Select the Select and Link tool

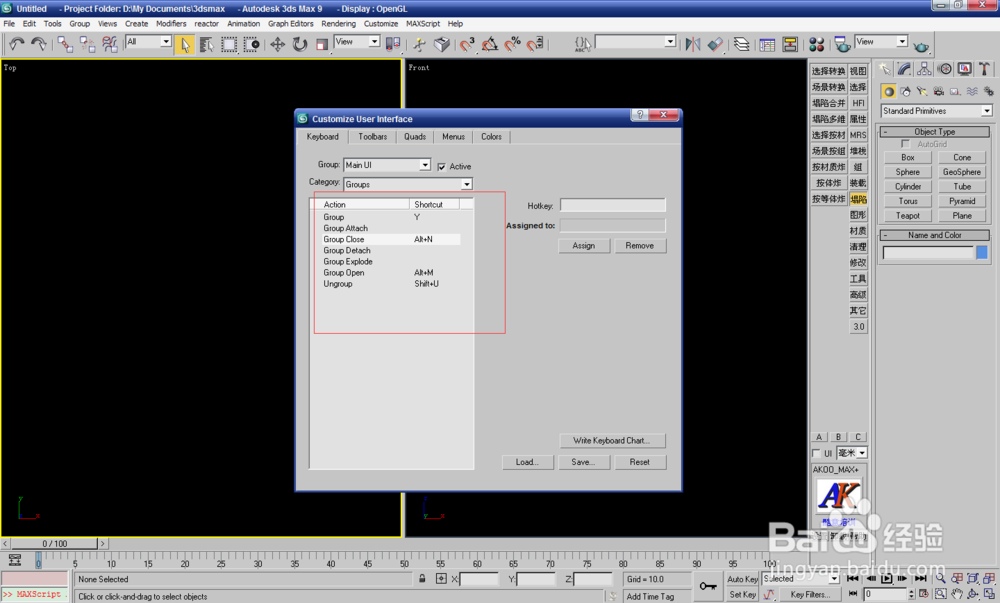[x=65, y=44]
